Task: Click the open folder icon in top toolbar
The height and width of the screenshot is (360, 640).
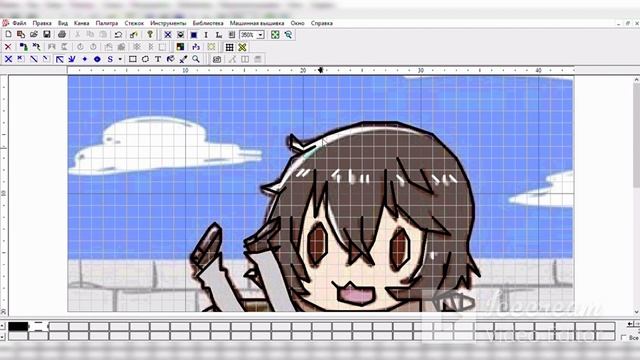Action: click(x=34, y=35)
